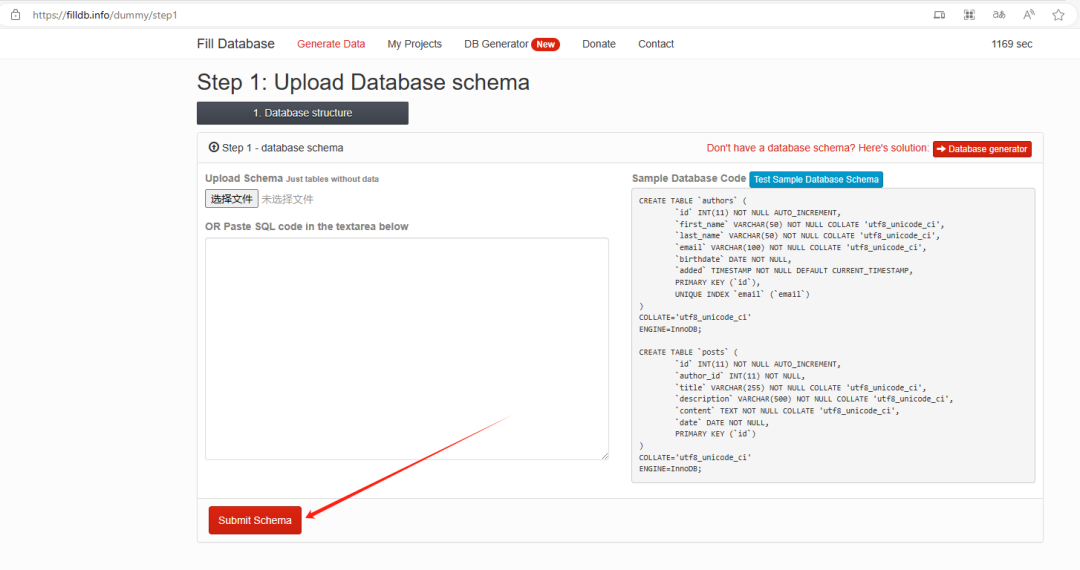The image size is (1080, 570).
Task: Click the screen cast icon in address bar
Action: pos(939,14)
